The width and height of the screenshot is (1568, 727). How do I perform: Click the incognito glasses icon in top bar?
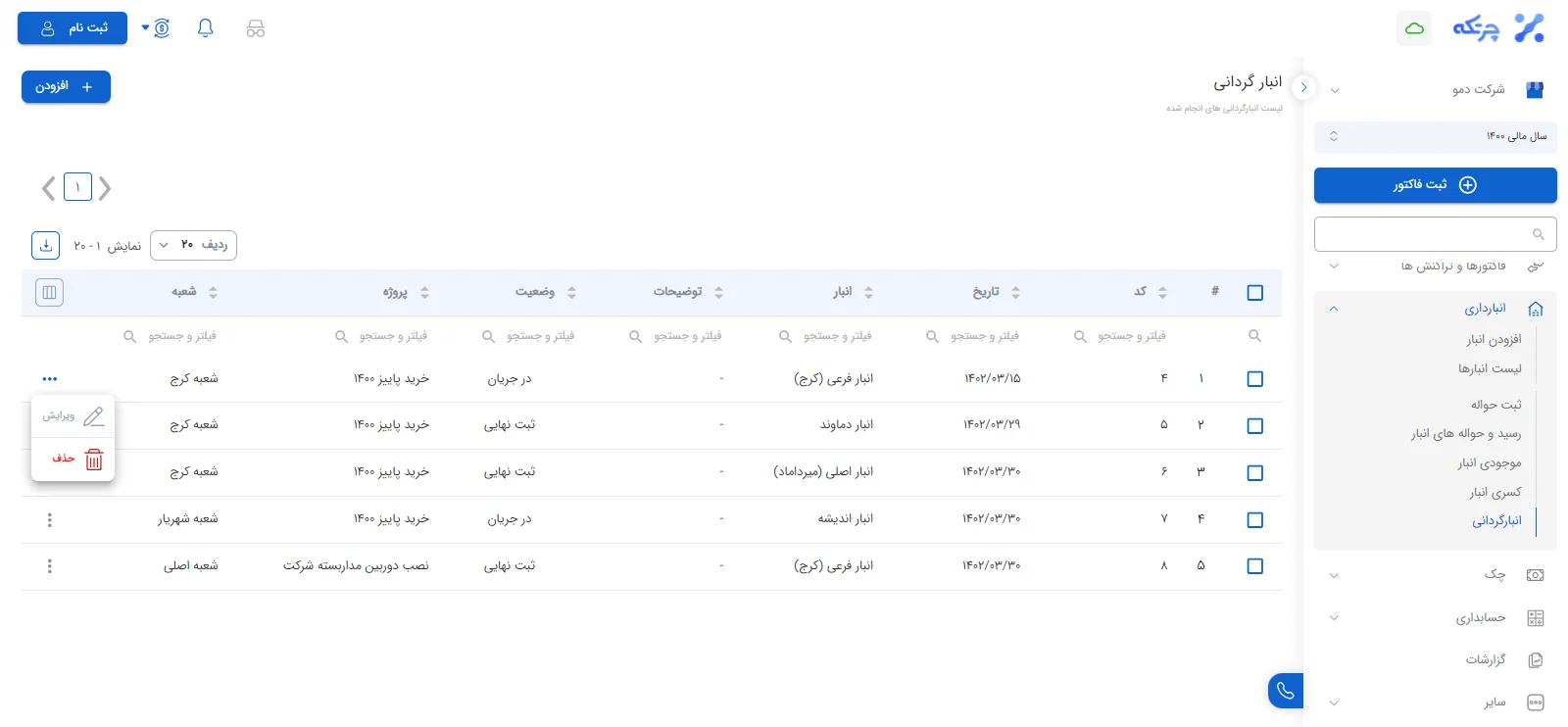[256, 28]
